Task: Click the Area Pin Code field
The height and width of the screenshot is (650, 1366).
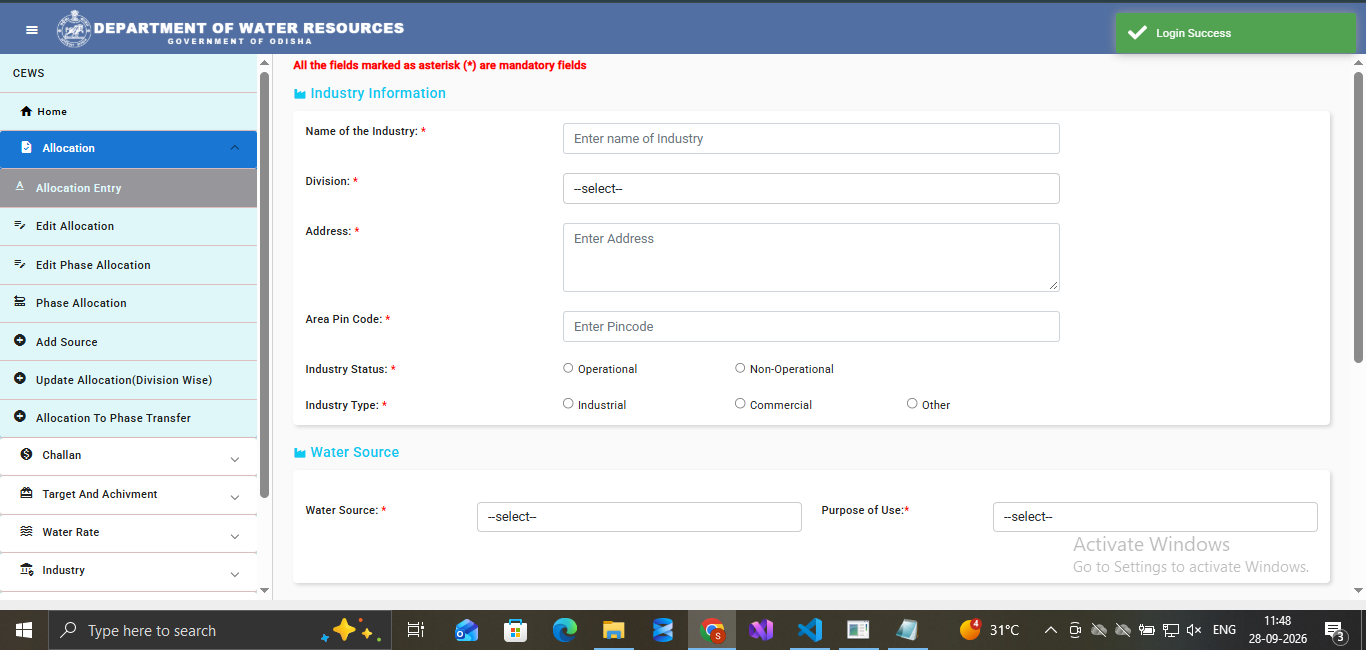Action: tap(811, 327)
